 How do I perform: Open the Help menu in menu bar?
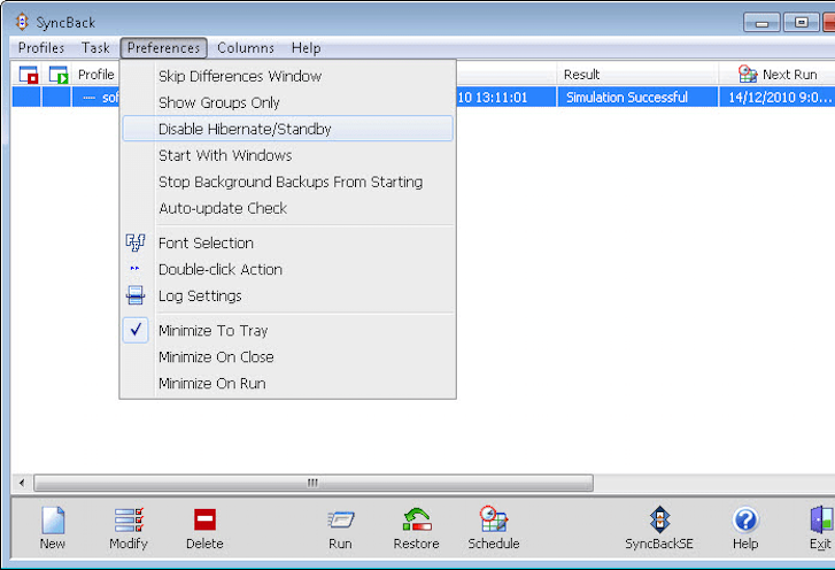[306, 48]
